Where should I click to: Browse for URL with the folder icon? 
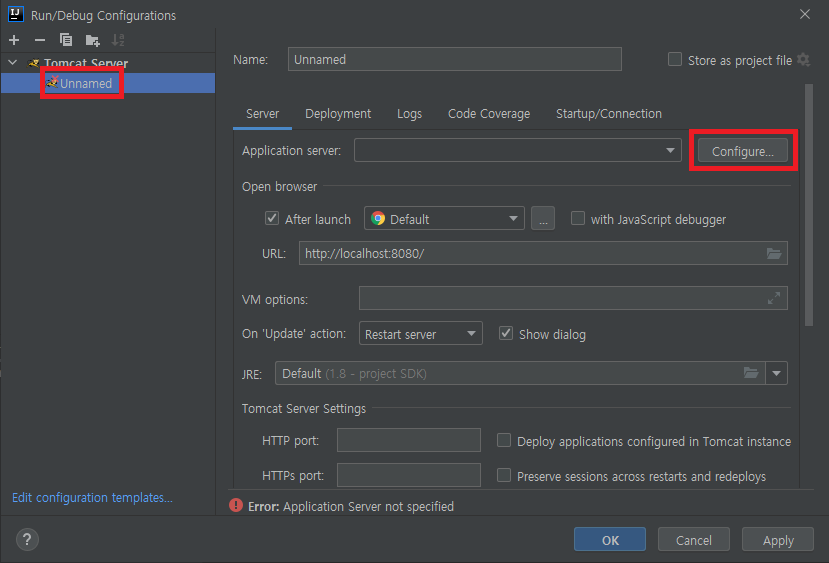tap(774, 253)
